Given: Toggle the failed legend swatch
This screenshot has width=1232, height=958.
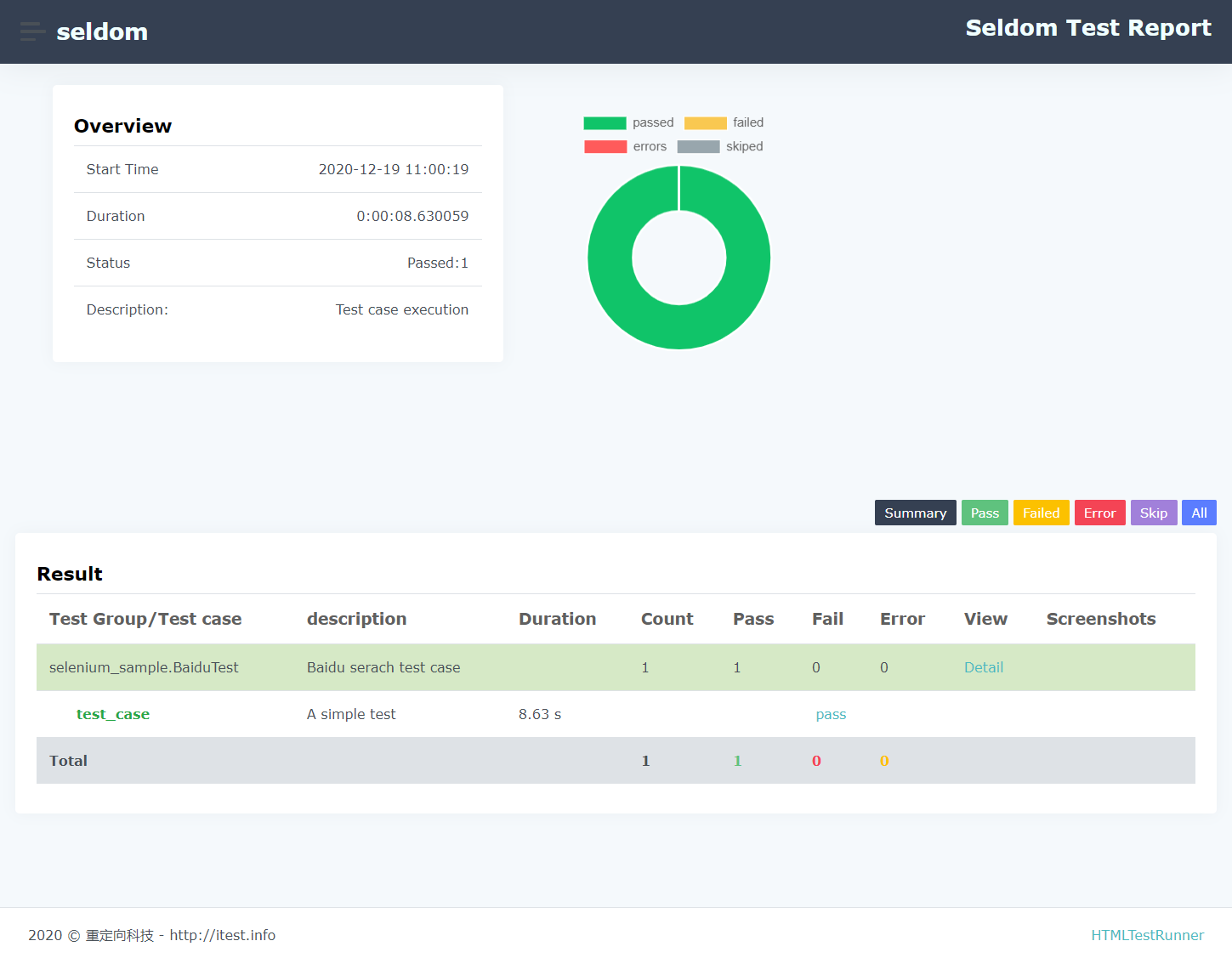Looking at the screenshot, I should tap(706, 123).
